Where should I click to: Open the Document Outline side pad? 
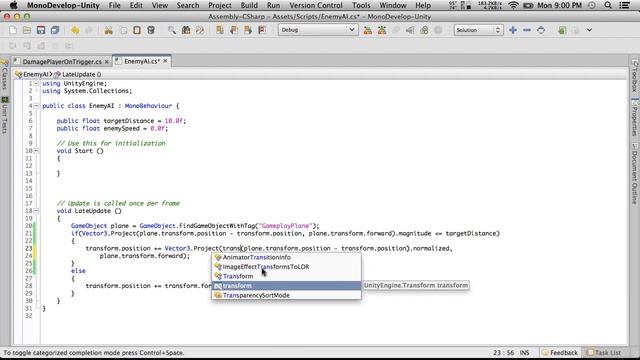point(635,174)
